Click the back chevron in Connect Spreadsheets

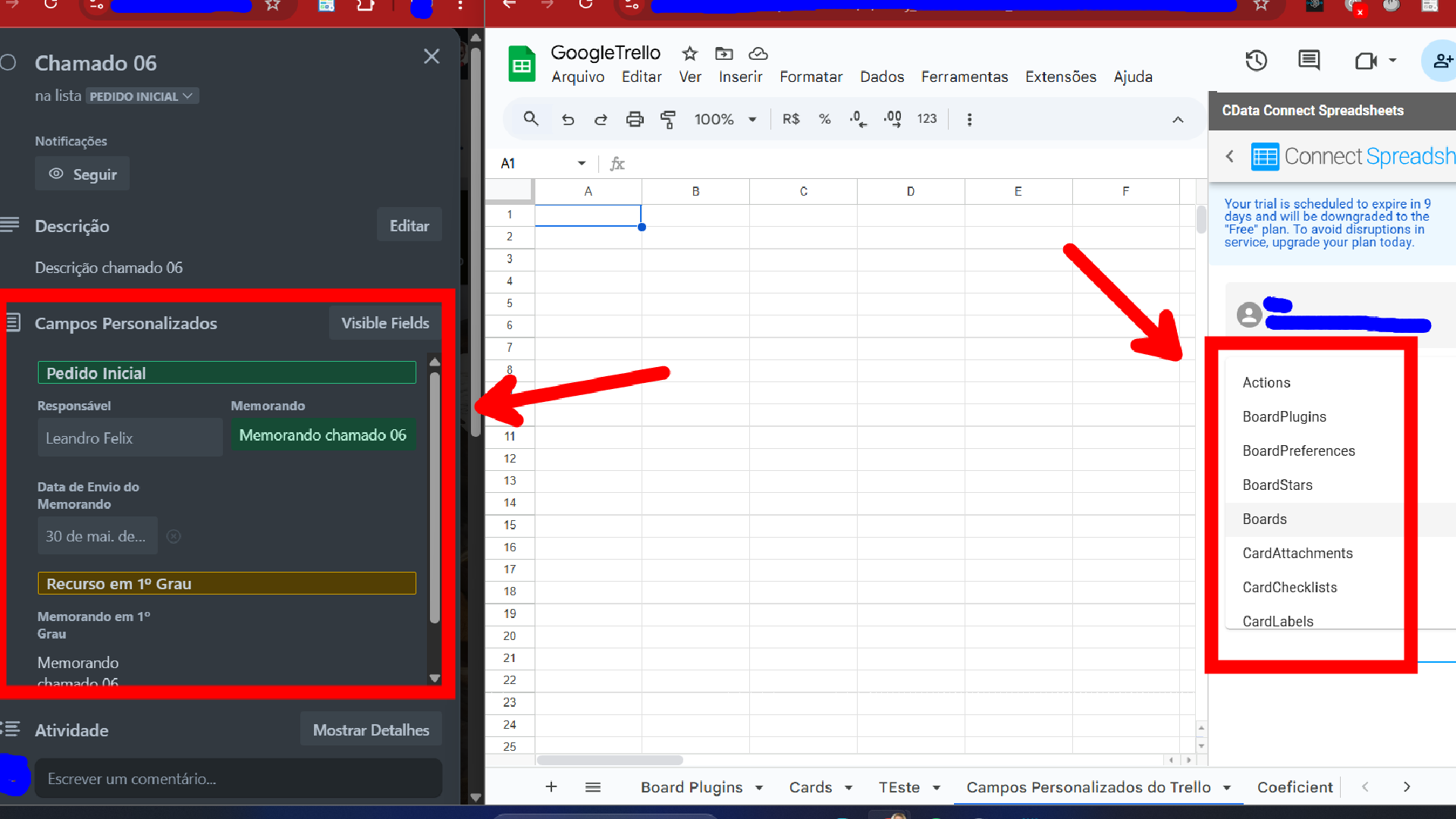tap(1229, 156)
